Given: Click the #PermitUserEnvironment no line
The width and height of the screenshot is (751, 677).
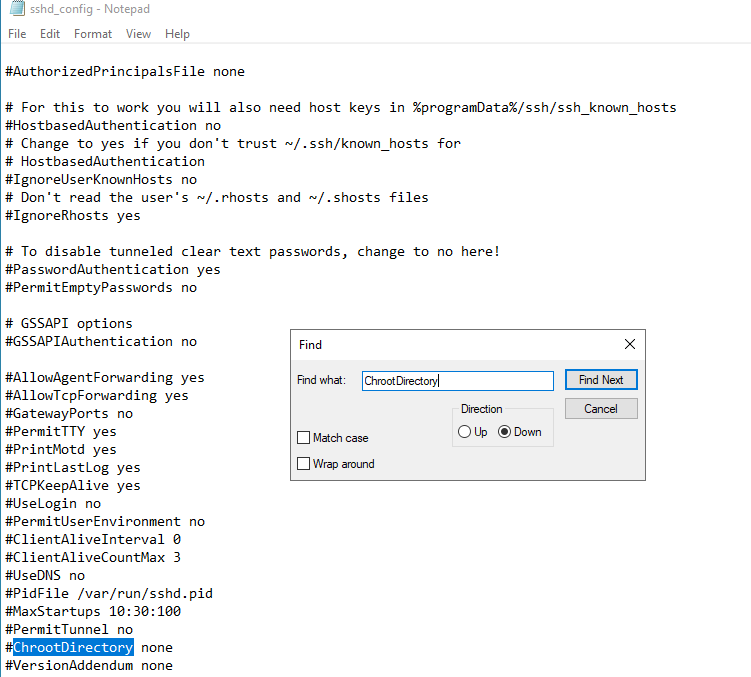Looking at the screenshot, I should (105, 521).
